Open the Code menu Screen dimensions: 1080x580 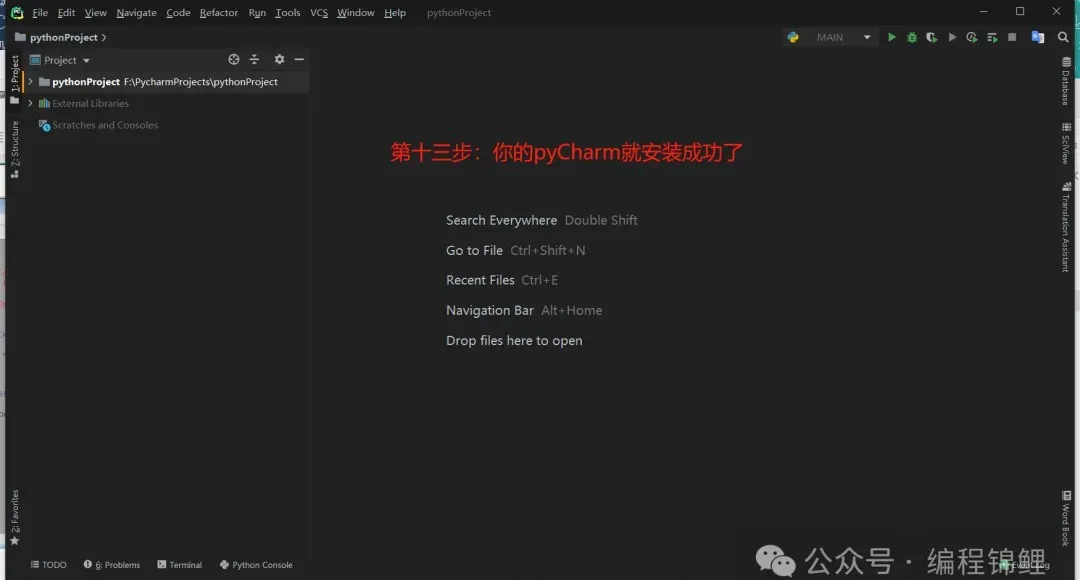pyautogui.click(x=178, y=12)
